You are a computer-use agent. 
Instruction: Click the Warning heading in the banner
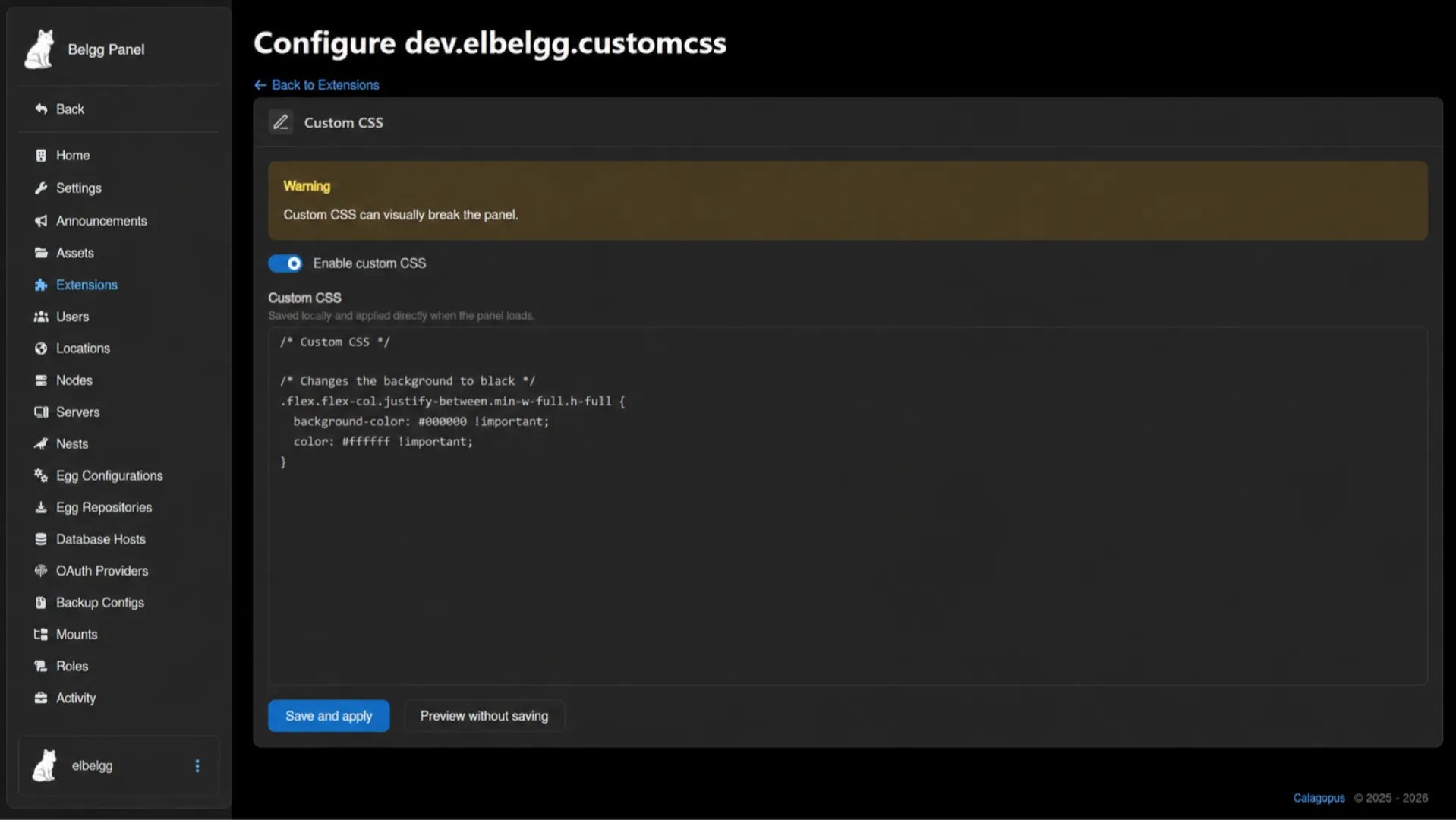point(307,186)
